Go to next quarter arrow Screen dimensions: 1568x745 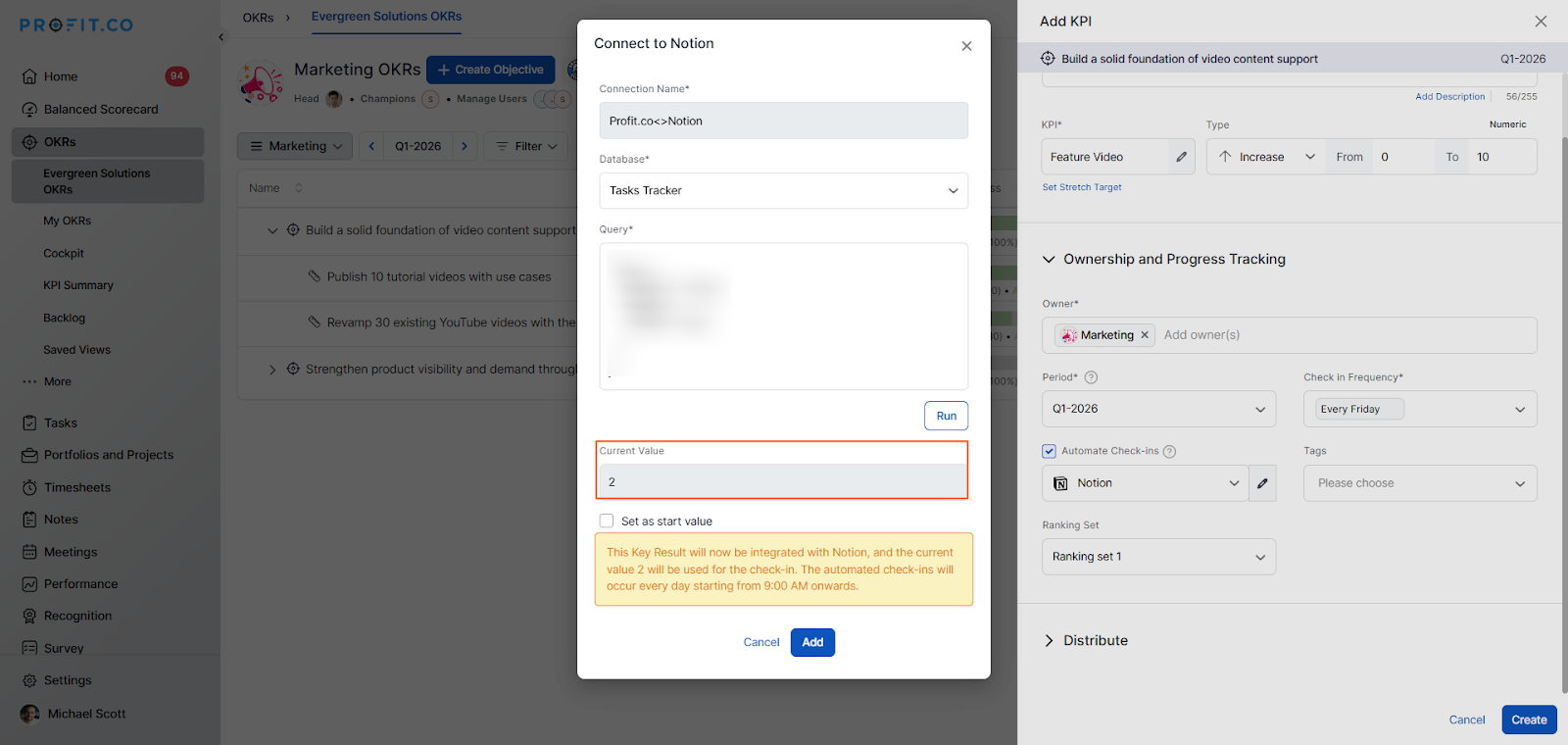point(465,146)
